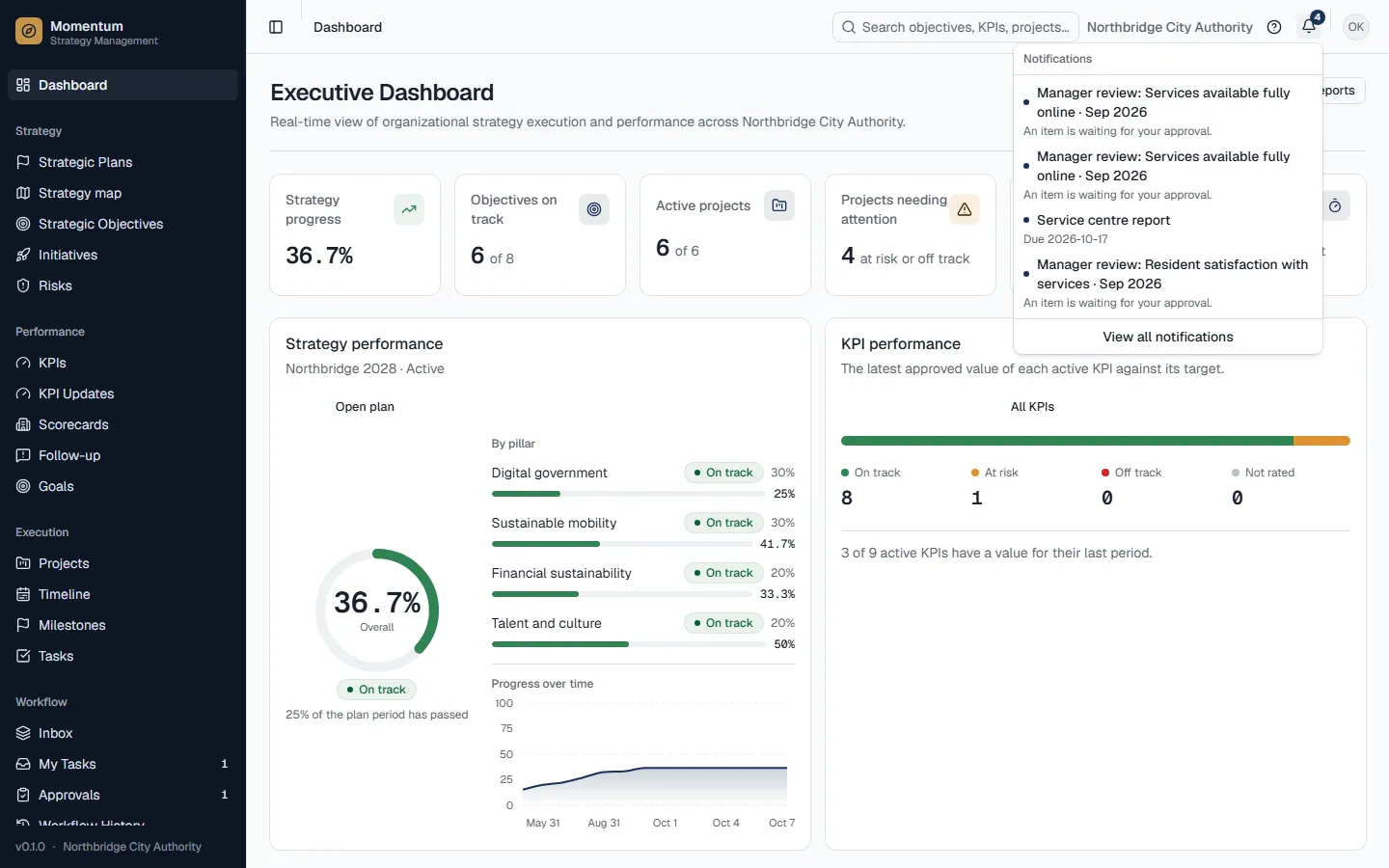Click View all notifications
Screen dimensions: 1389x868
point(1168,337)
